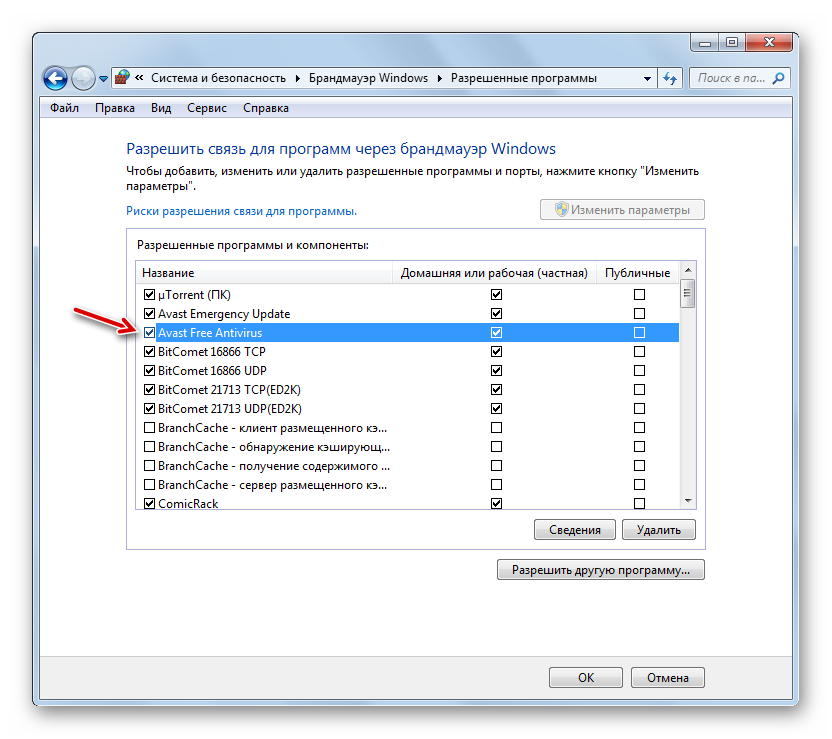Uncheck the µTorrent (ПК) program checkbox
The height and width of the screenshot is (739, 832).
150,295
